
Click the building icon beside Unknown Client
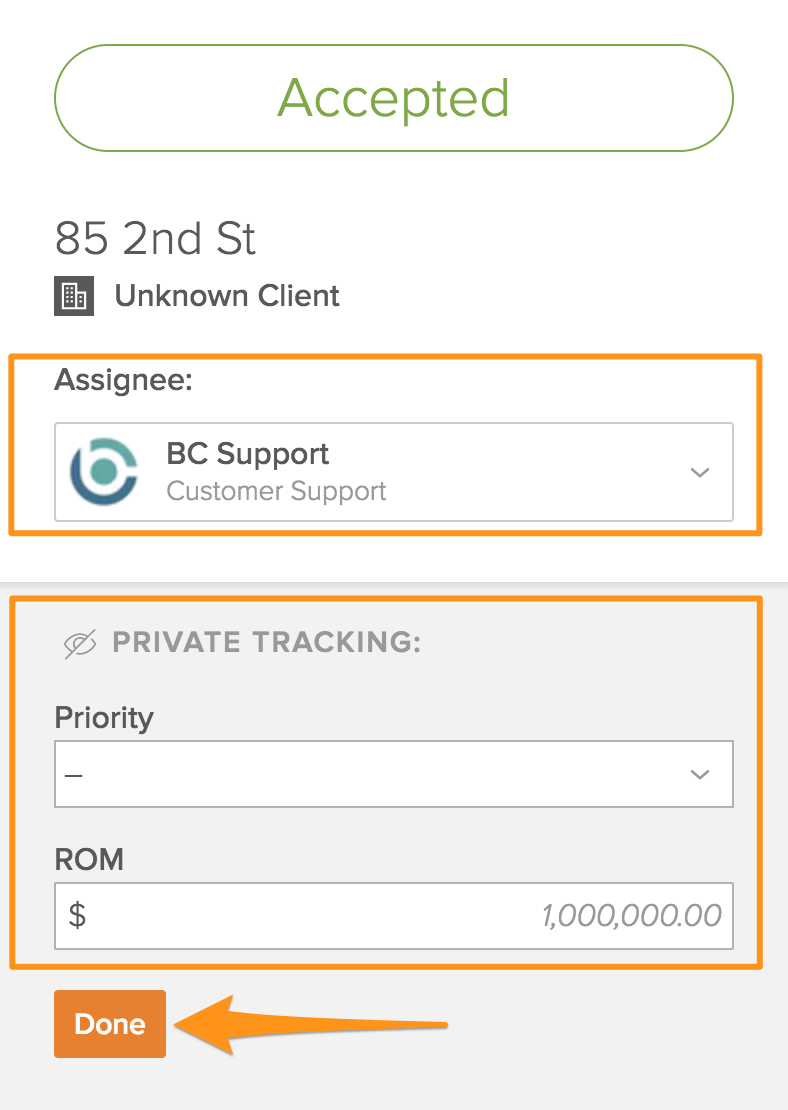(x=74, y=296)
